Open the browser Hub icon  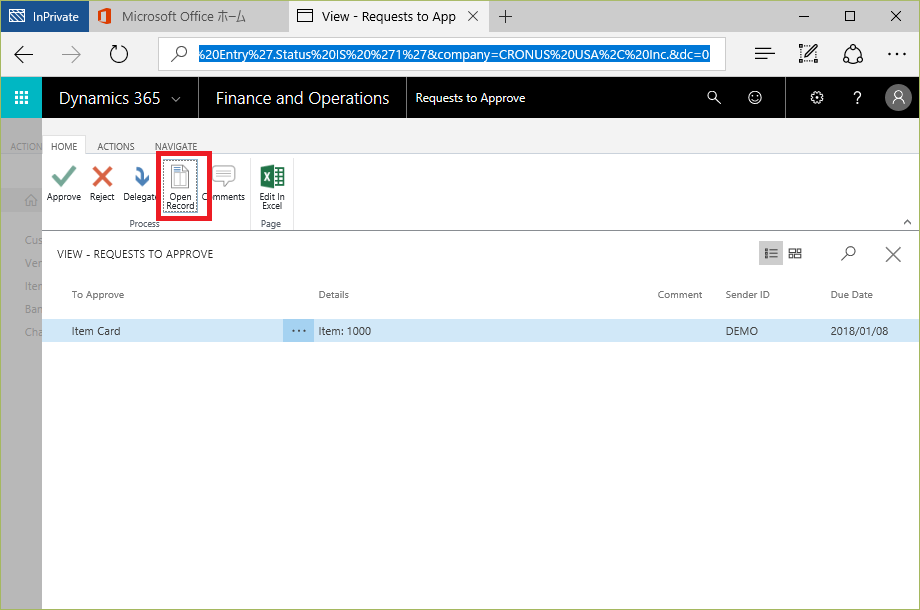tap(765, 54)
